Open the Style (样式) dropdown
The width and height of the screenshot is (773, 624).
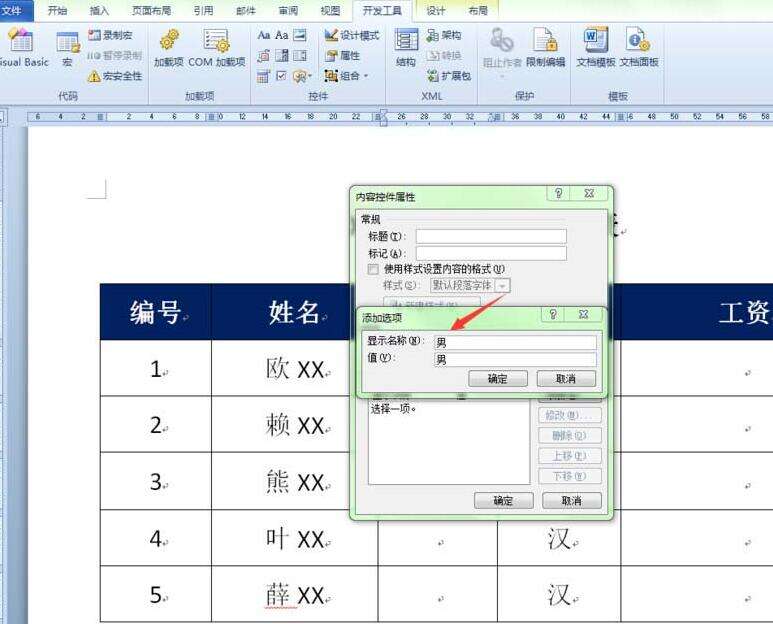tap(502, 285)
